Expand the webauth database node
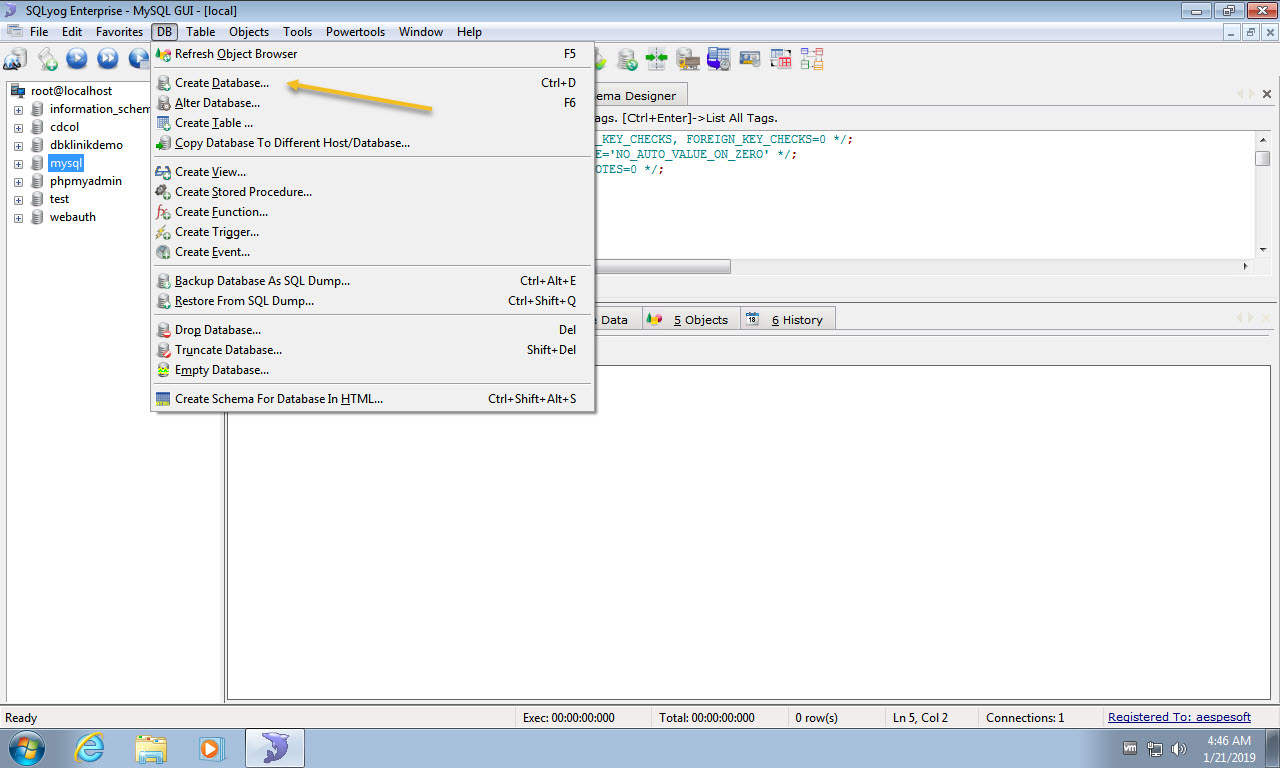Image resolution: width=1280 pixels, height=768 pixels. pos(18,217)
